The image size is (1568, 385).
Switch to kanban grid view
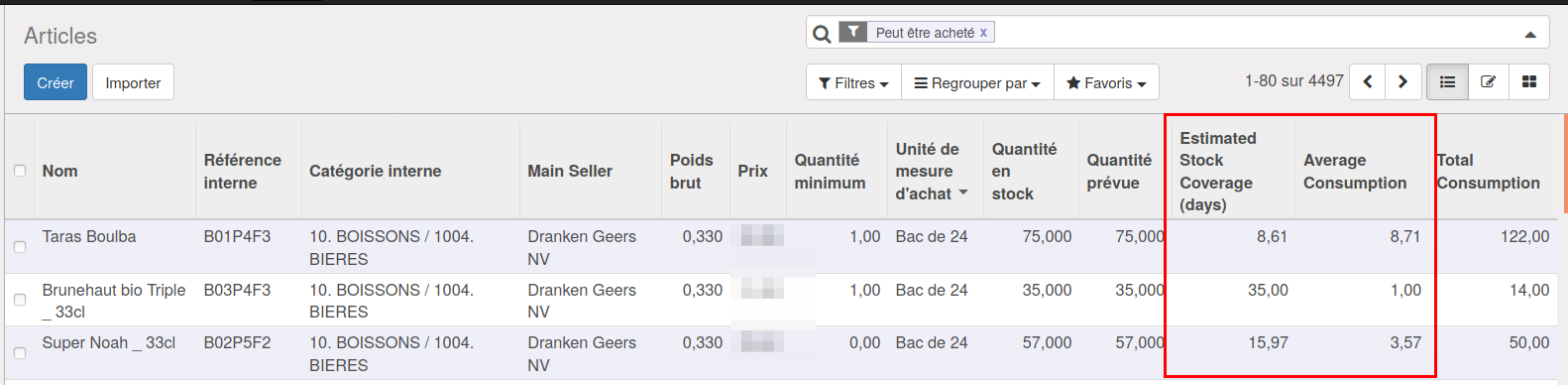1529,82
